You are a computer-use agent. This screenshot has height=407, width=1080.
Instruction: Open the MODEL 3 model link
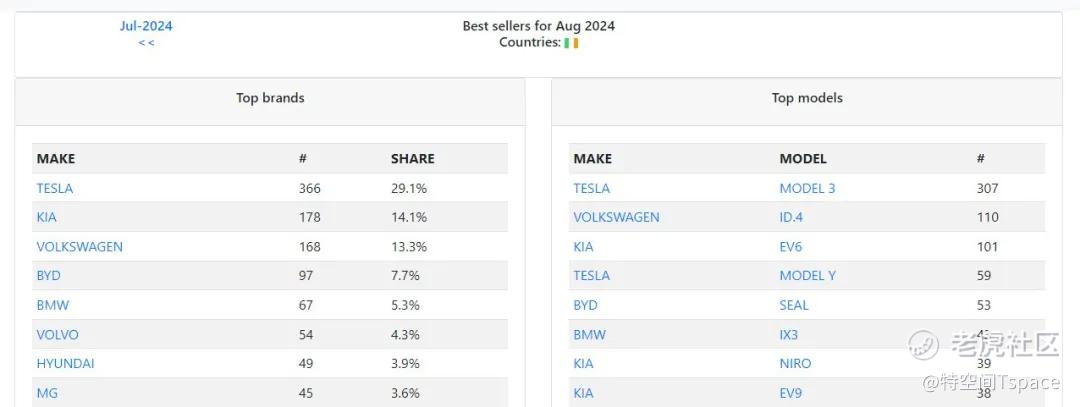[x=807, y=188]
